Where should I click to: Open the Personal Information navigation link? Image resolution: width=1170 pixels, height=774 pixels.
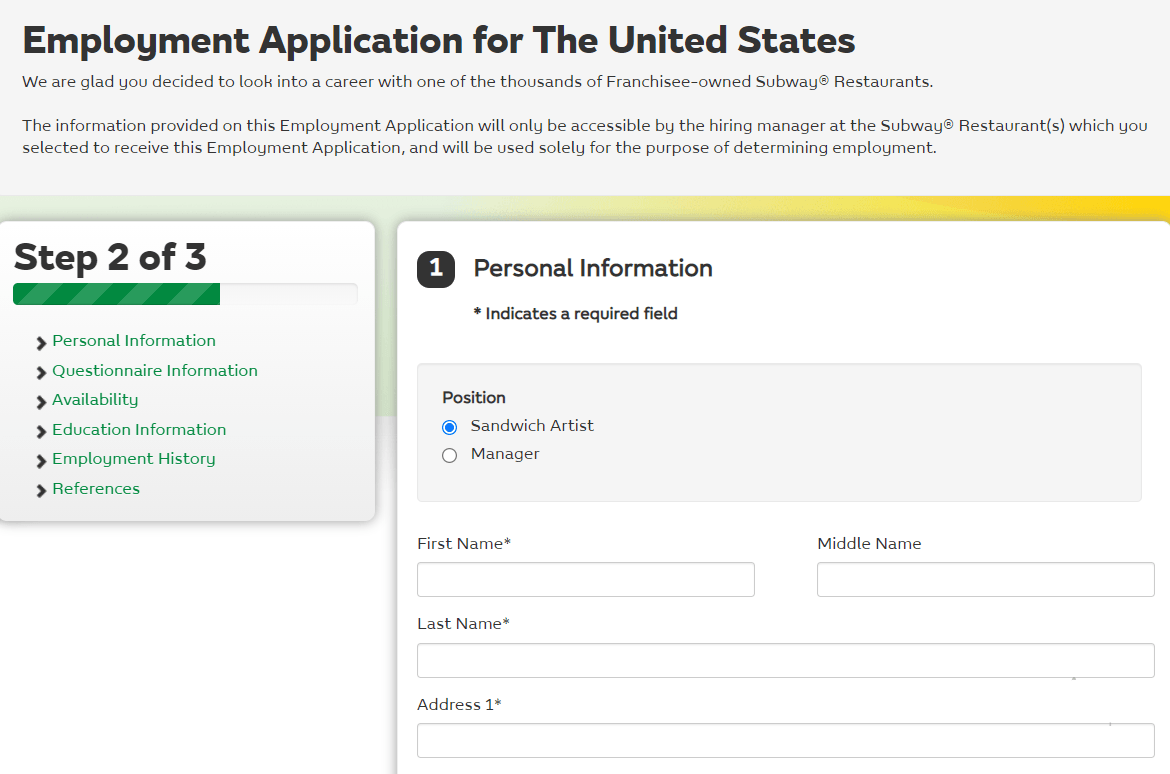(133, 341)
